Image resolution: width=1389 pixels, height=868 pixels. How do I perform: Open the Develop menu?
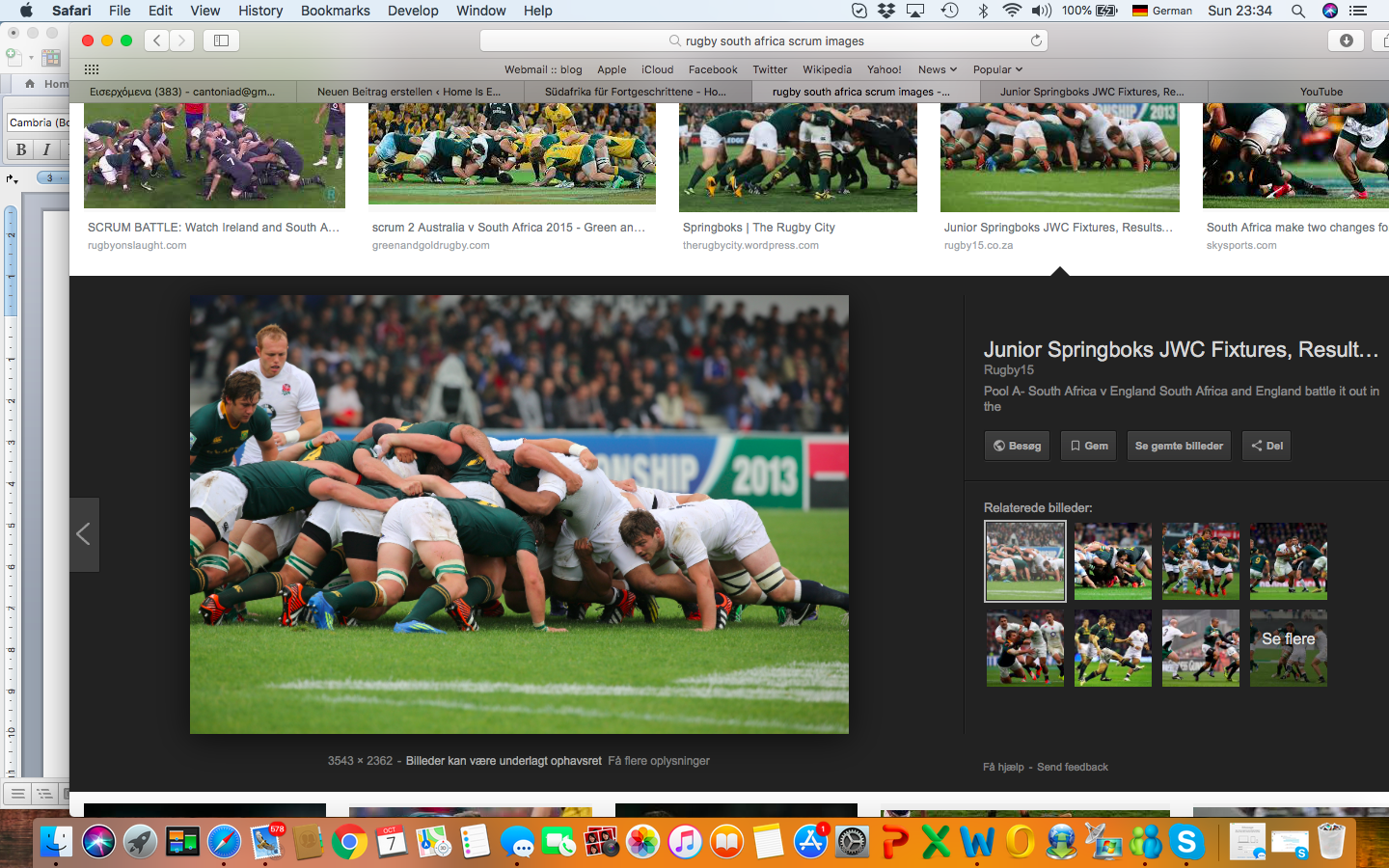413,11
